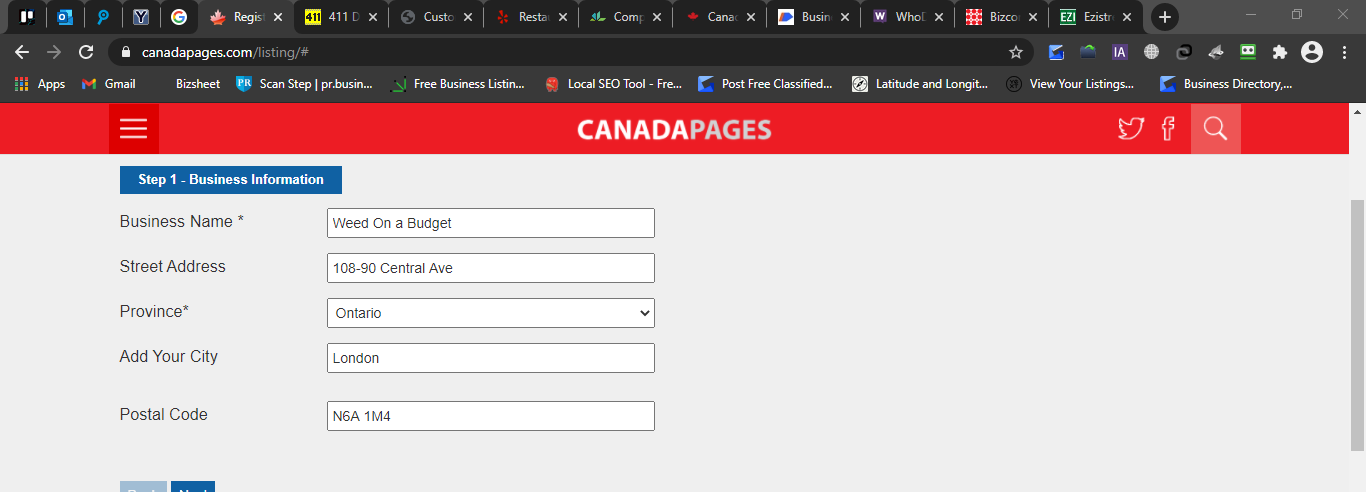Switch to pinned Trello tab

point(27,17)
